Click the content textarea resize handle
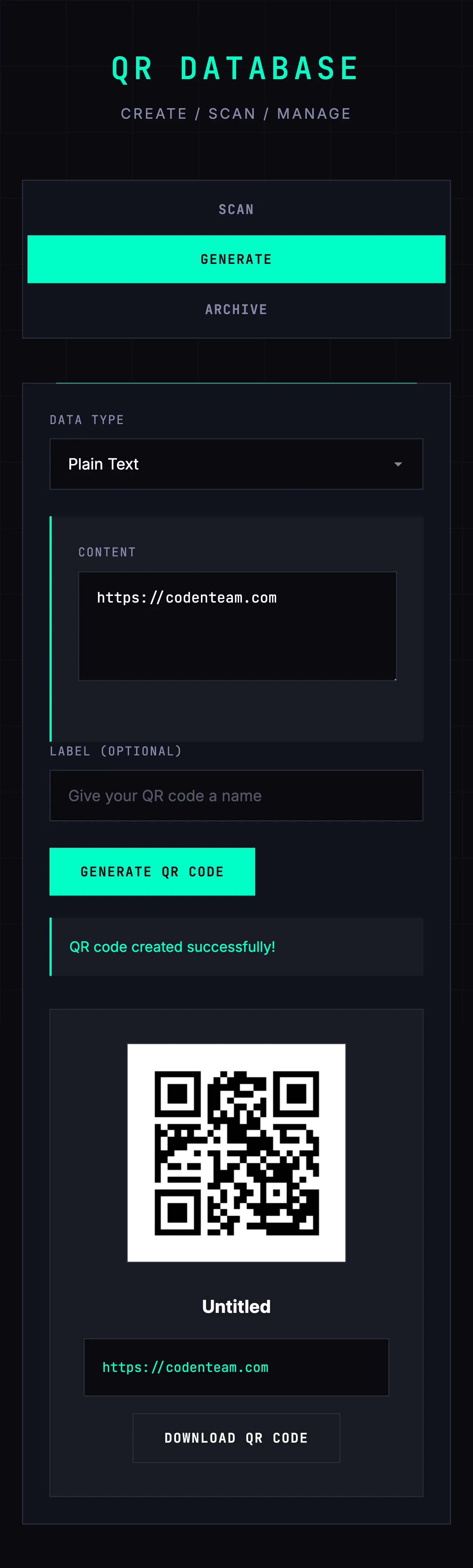Screen dimensions: 473x1568 [x=395, y=678]
